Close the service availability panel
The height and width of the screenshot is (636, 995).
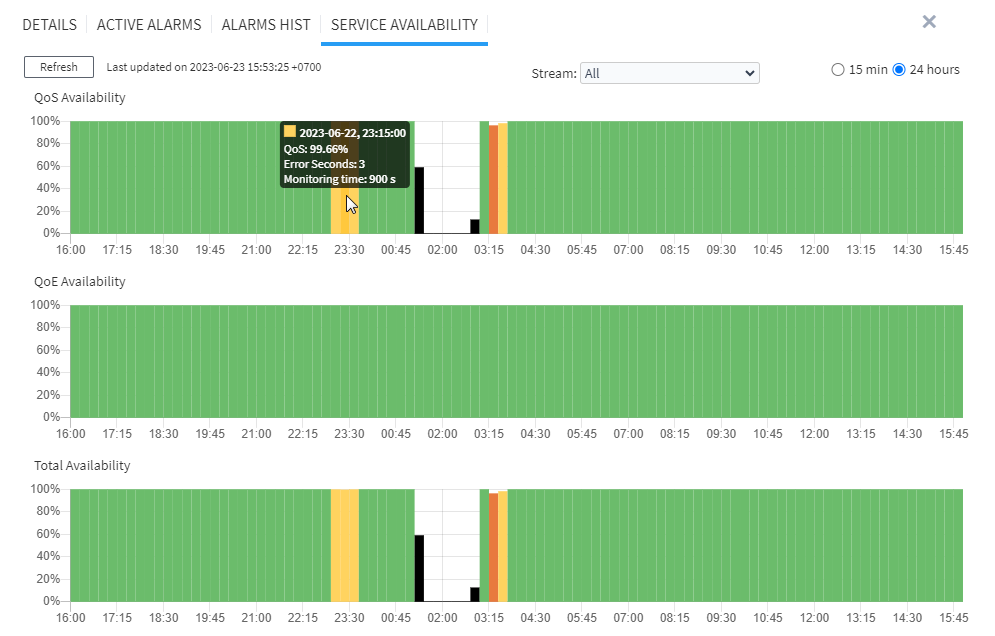[x=928, y=21]
